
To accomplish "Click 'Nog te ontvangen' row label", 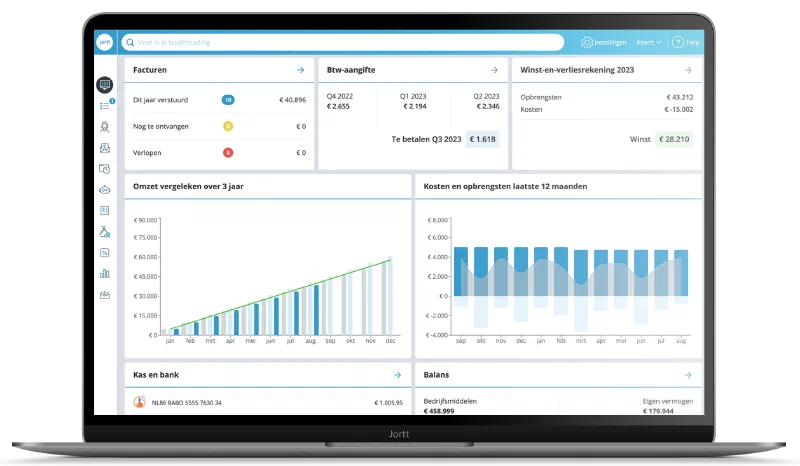I will coord(161,126).
